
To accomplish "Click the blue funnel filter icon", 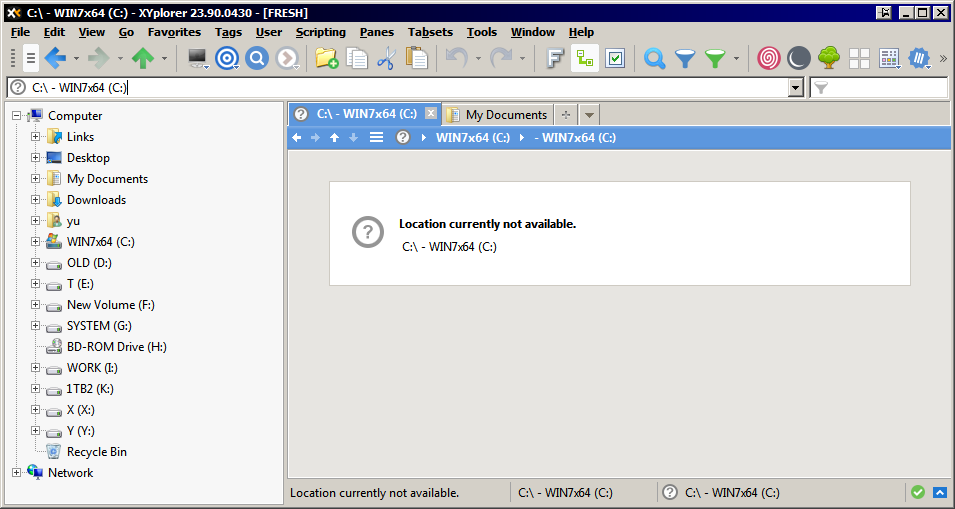I will [x=685, y=58].
